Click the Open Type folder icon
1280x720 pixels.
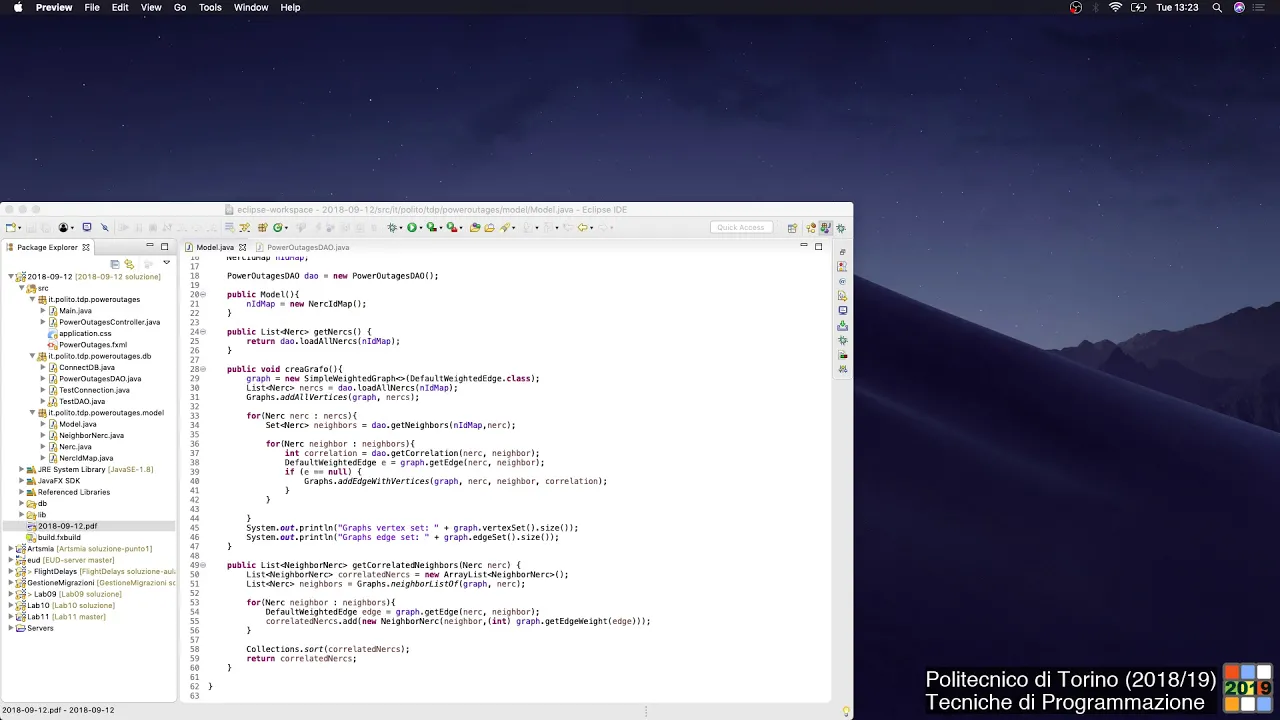click(x=475, y=228)
